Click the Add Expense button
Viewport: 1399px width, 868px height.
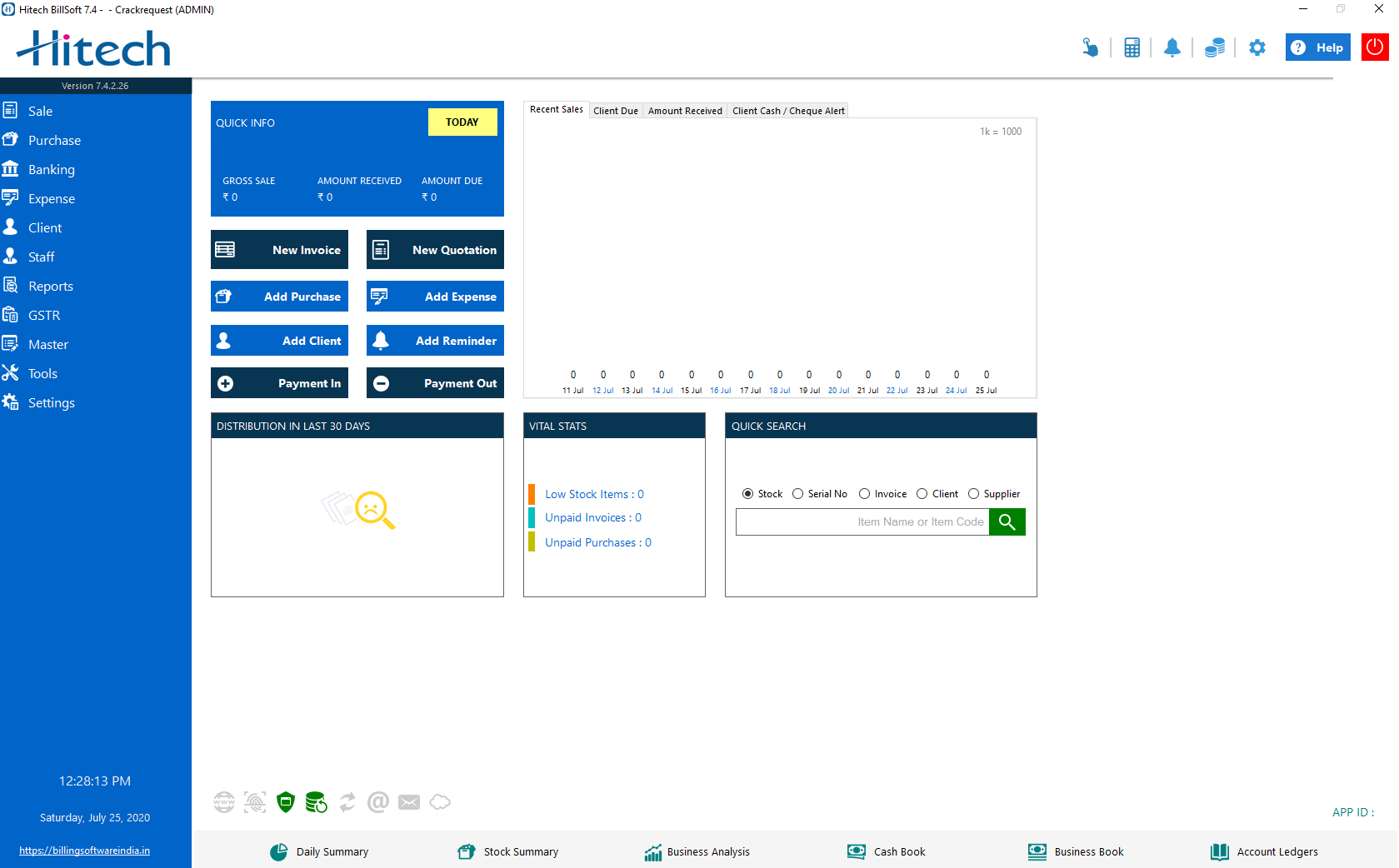click(435, 297)
